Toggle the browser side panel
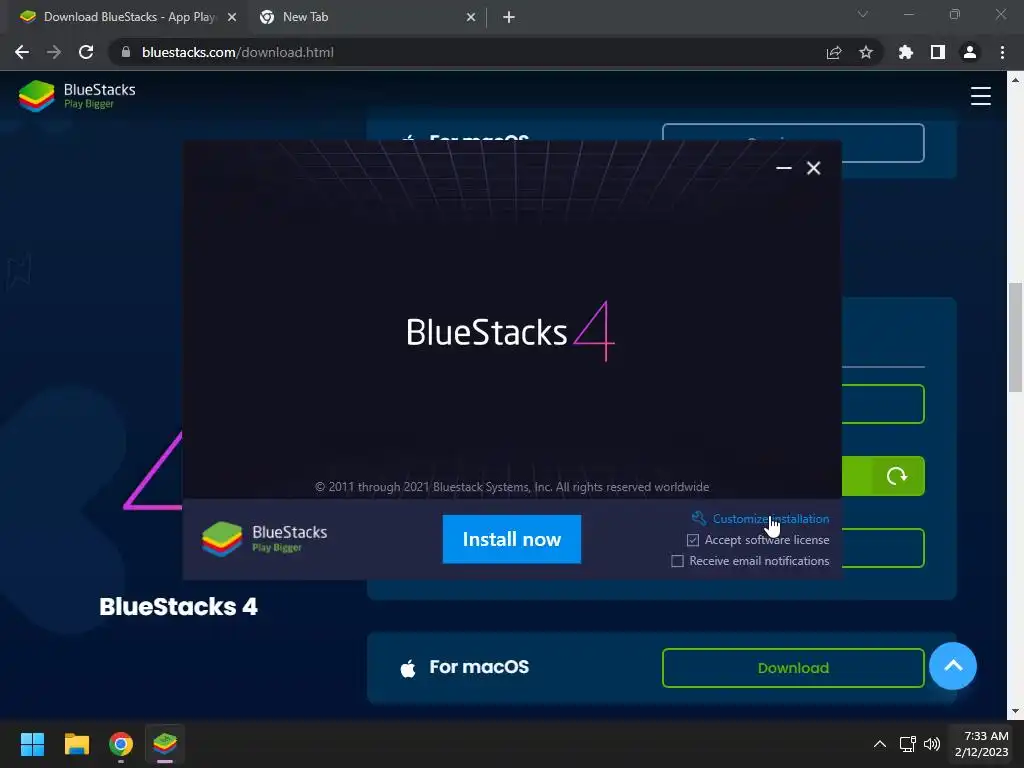This screenshot has width=1024, height=768. (x=938, y=52)
